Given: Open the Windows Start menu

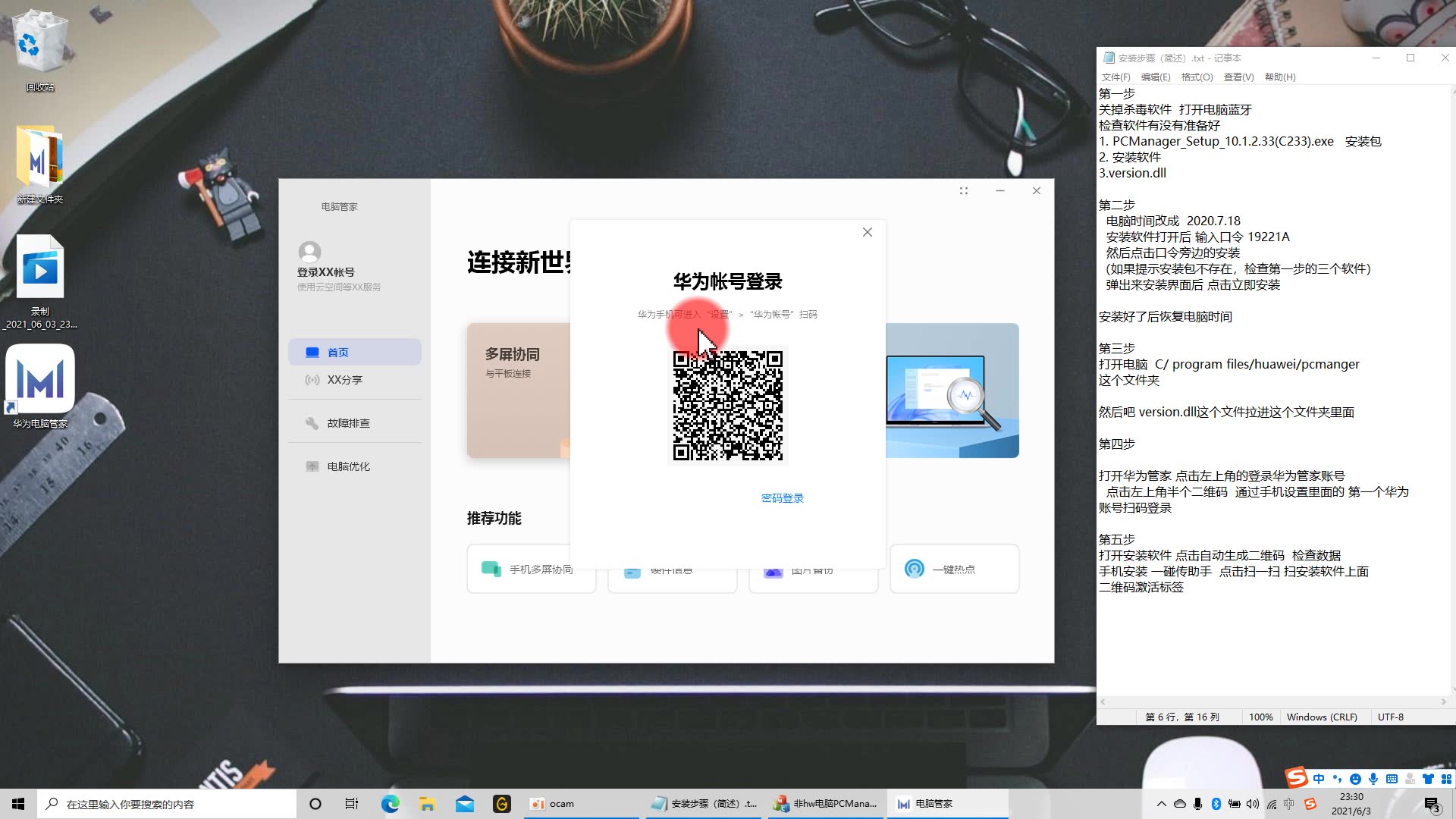Looking at the screenshot, I should [x=18, y=804].
